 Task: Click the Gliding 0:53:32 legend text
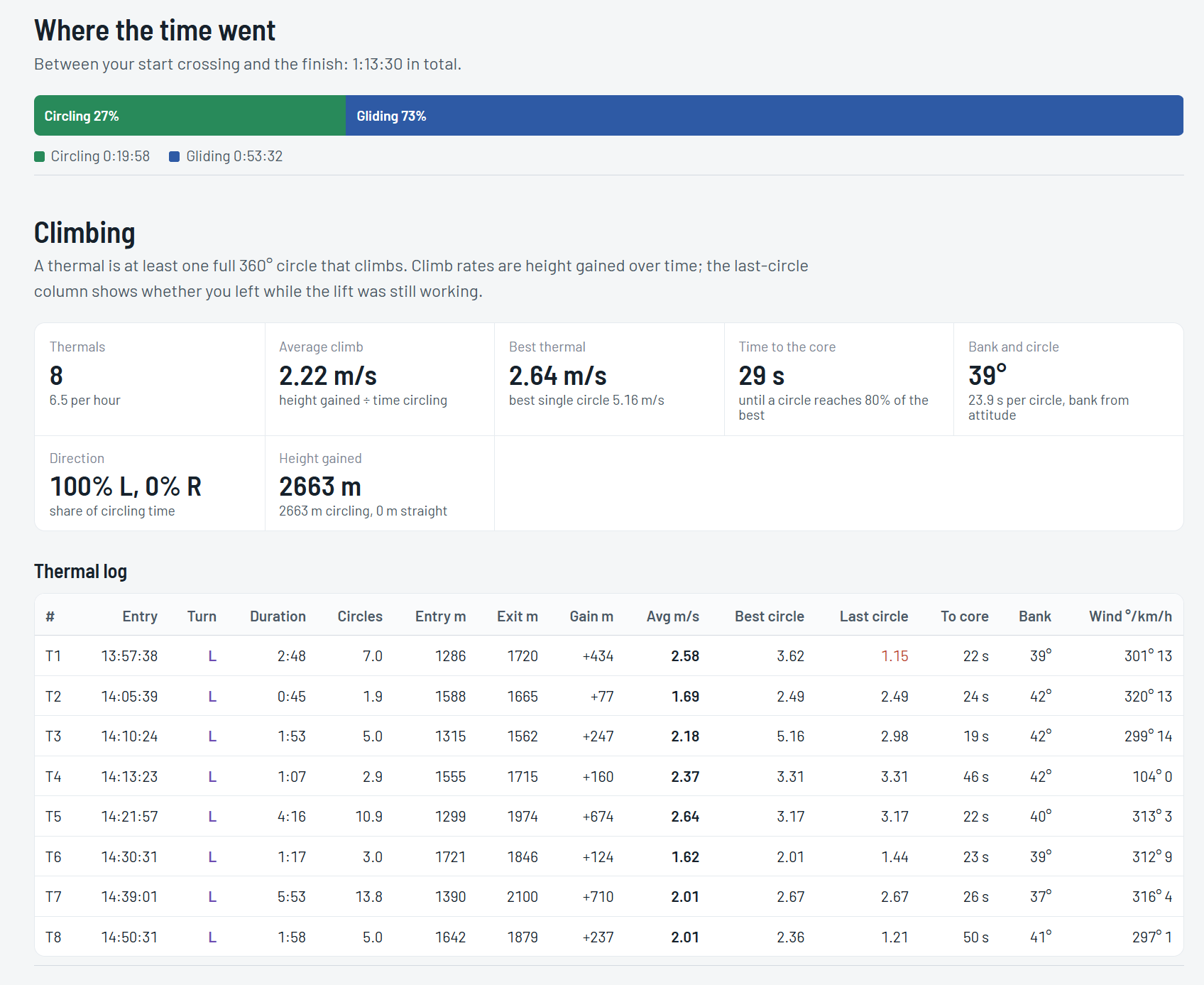(234, 156)
